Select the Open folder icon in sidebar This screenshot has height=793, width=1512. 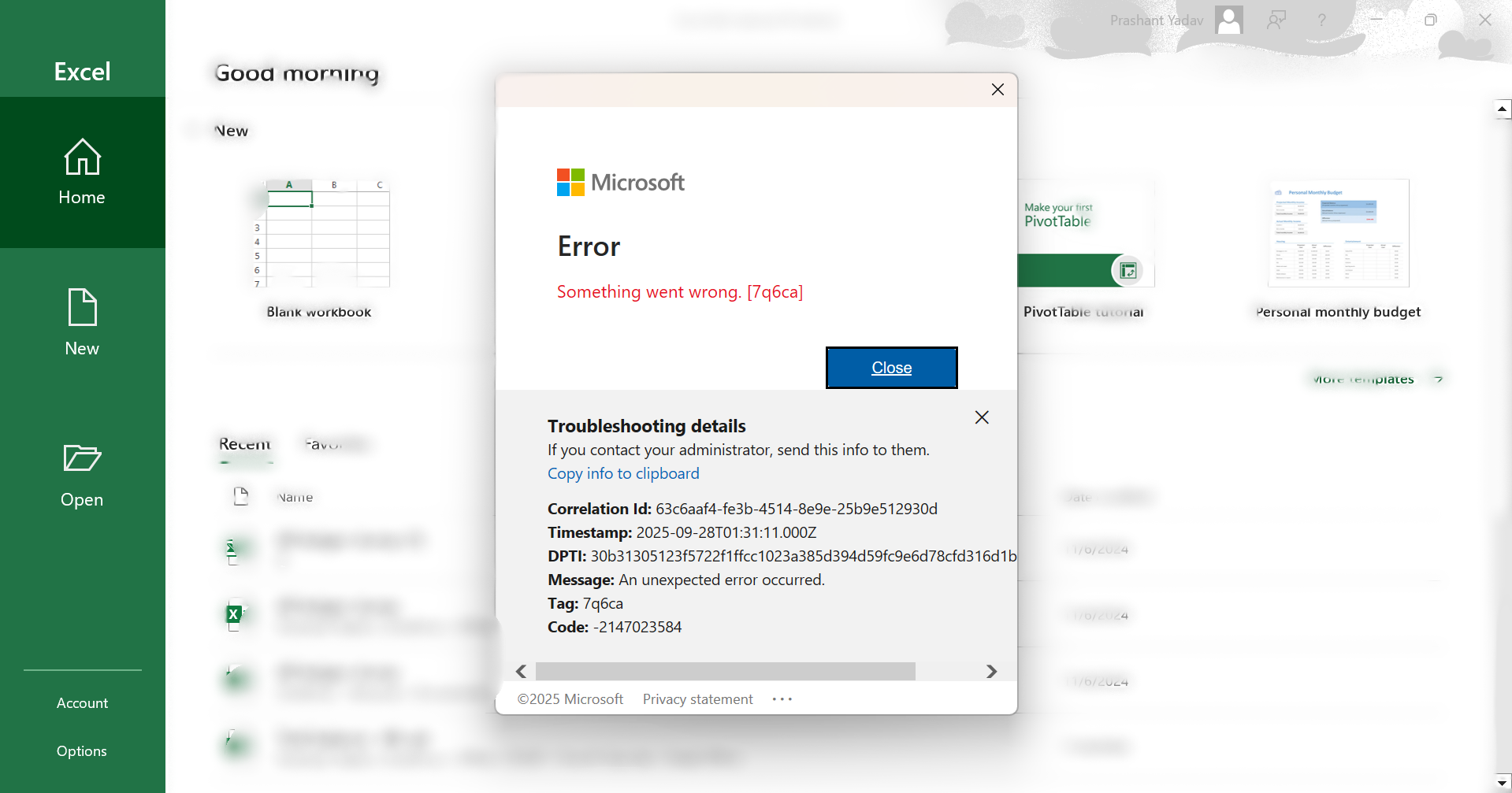tap(82, 458)
